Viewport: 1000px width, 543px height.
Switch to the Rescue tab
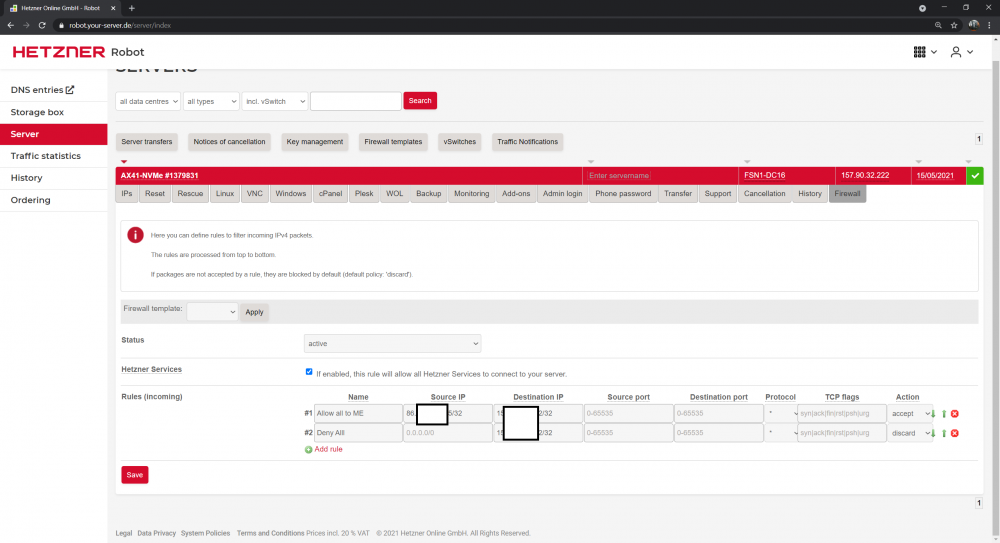click(190, 194)
